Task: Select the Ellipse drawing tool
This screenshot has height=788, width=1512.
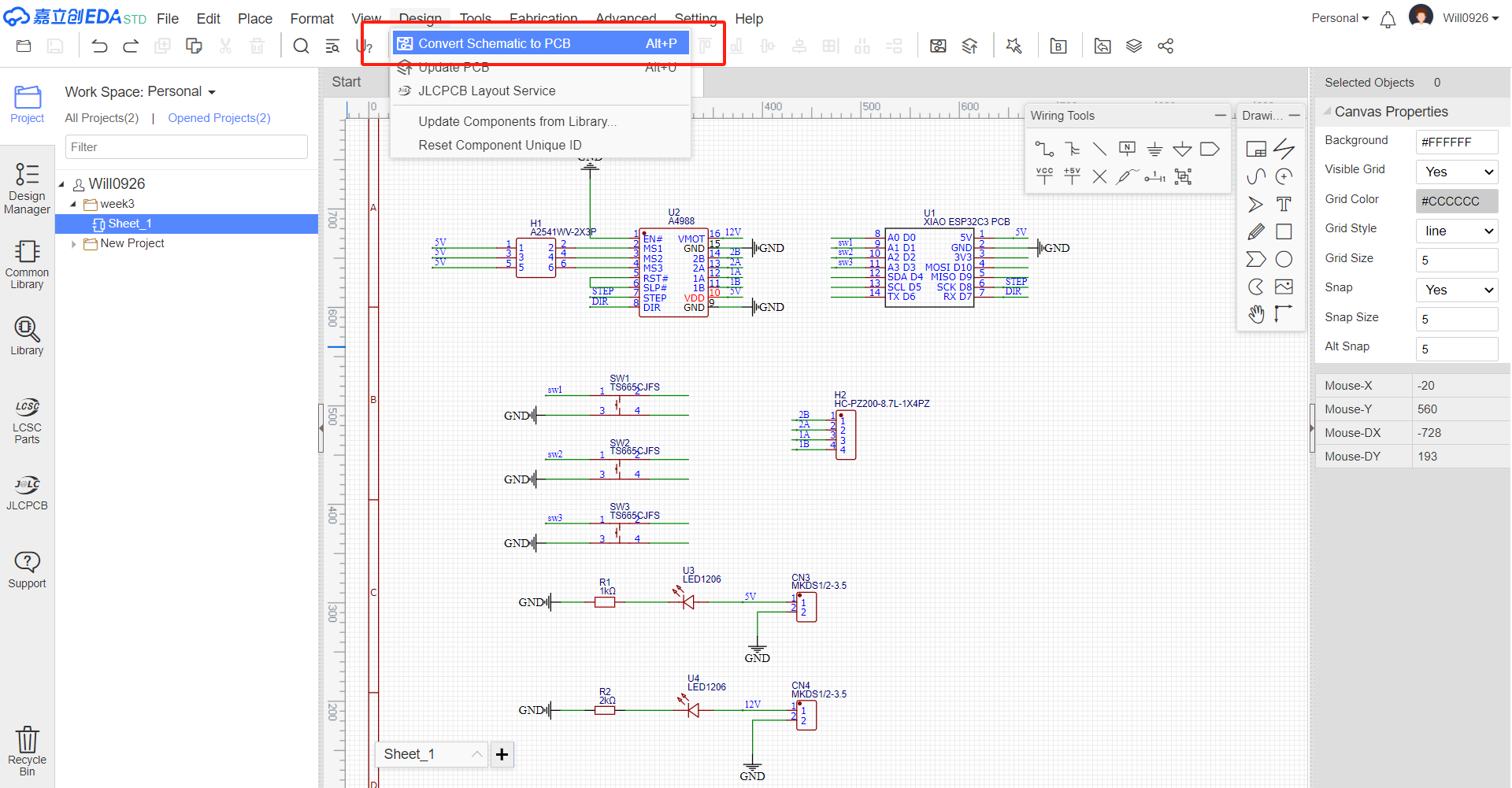Action: tap(1284, 259)
